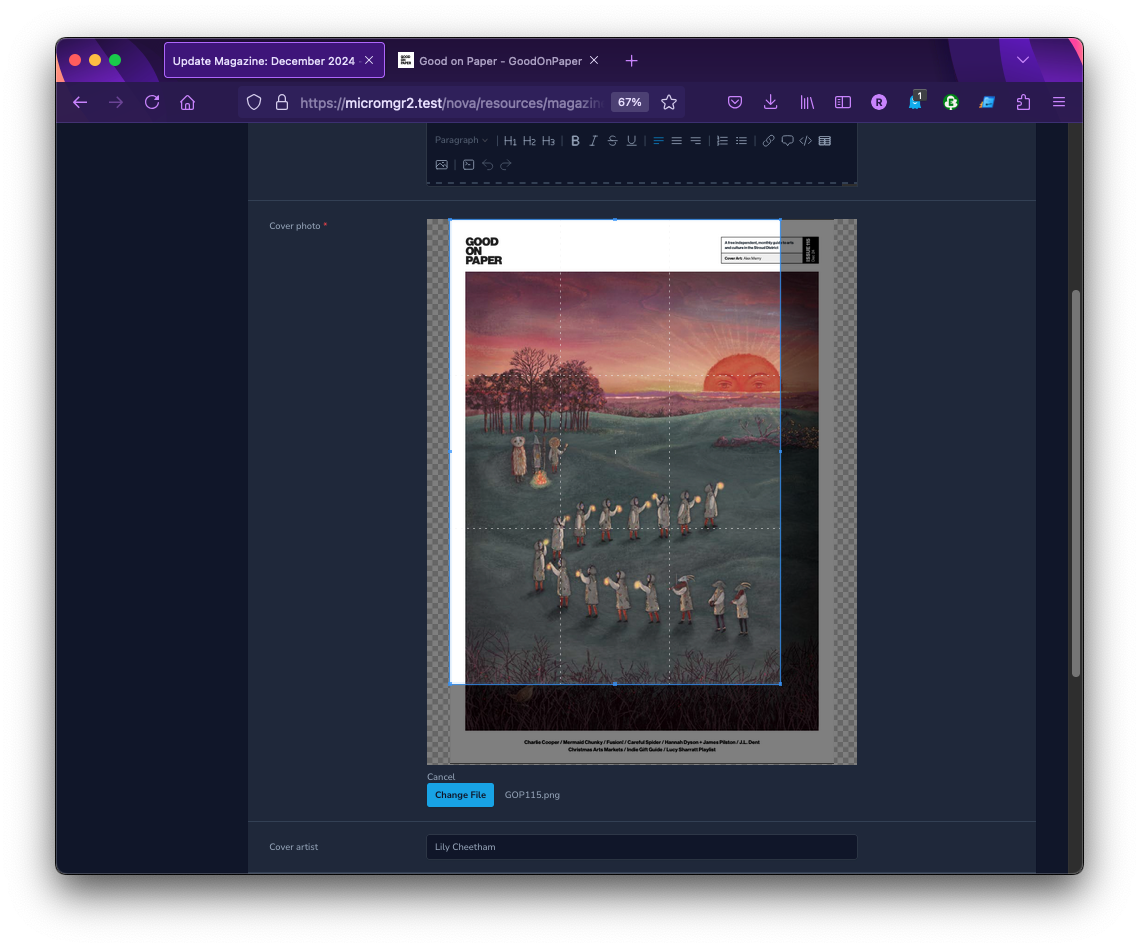Bookmark this page with the star icon

point(669,102)
